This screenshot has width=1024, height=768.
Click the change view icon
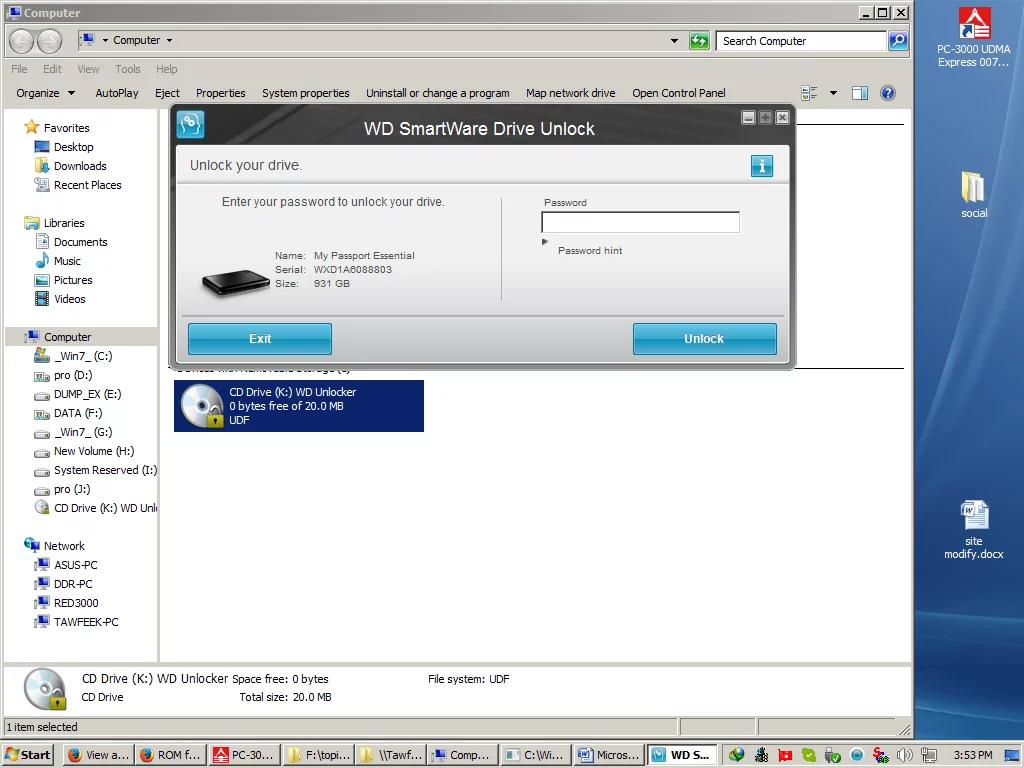(809, 93)
